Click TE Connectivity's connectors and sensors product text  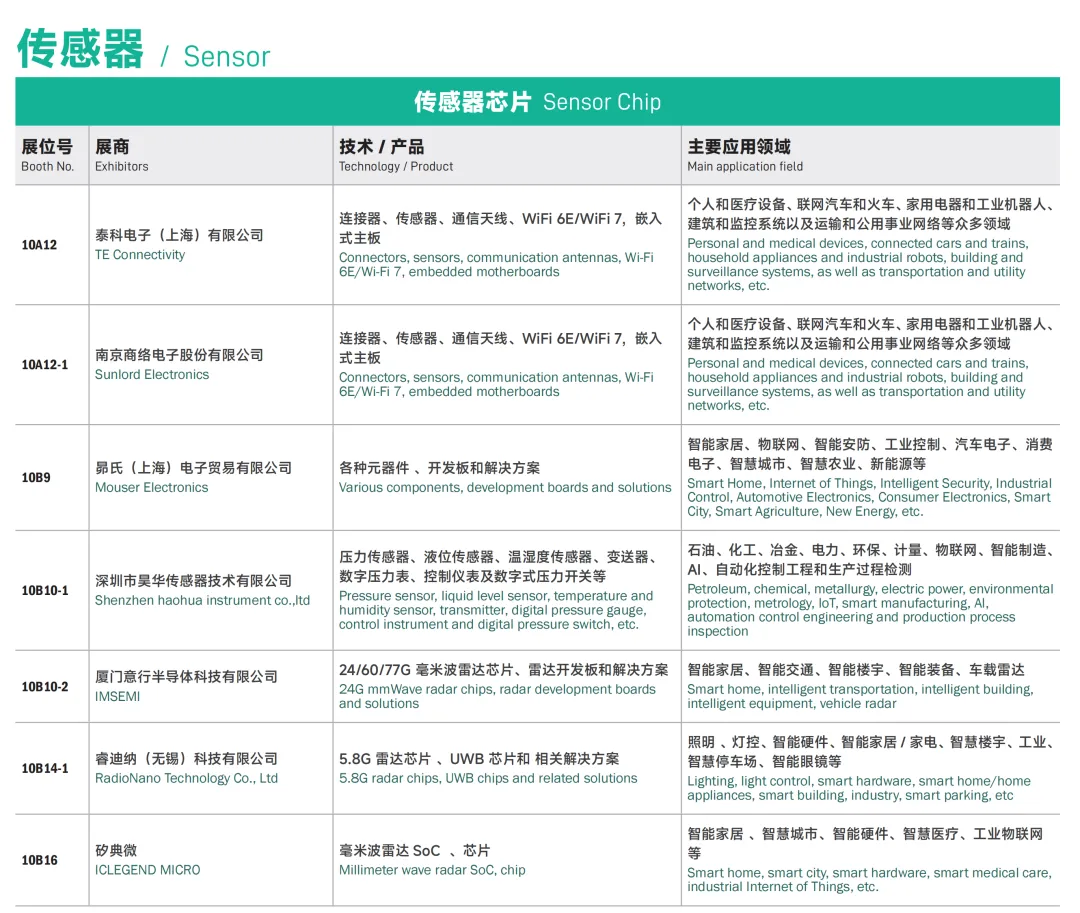pyautogui.click(x=496, y=264)
